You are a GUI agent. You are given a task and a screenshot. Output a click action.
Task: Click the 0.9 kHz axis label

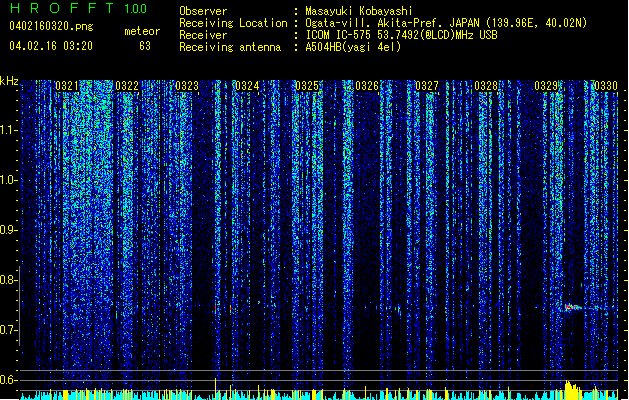[9, 230]
